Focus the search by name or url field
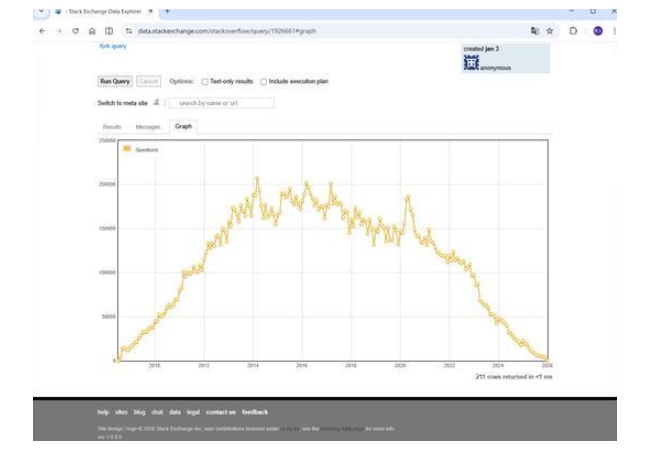The width and height of the screenshot is (650, 450). 221,103
